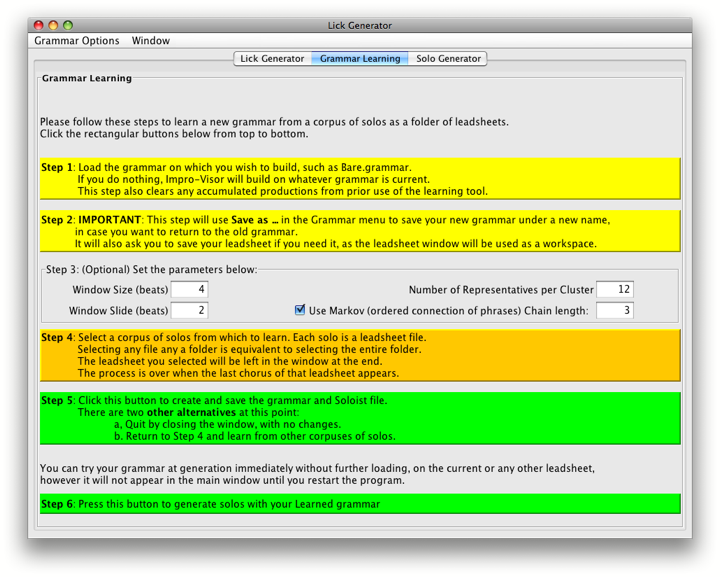The image size is (720, 577).
Task: Click the Window Slide (beats) field
Action: click(x=189, y=311)
